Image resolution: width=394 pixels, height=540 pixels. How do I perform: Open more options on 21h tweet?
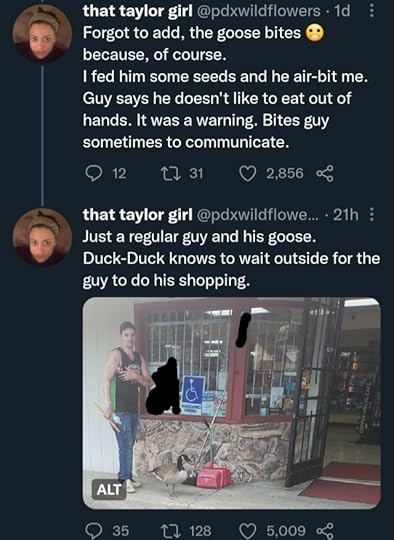point(372,215)
